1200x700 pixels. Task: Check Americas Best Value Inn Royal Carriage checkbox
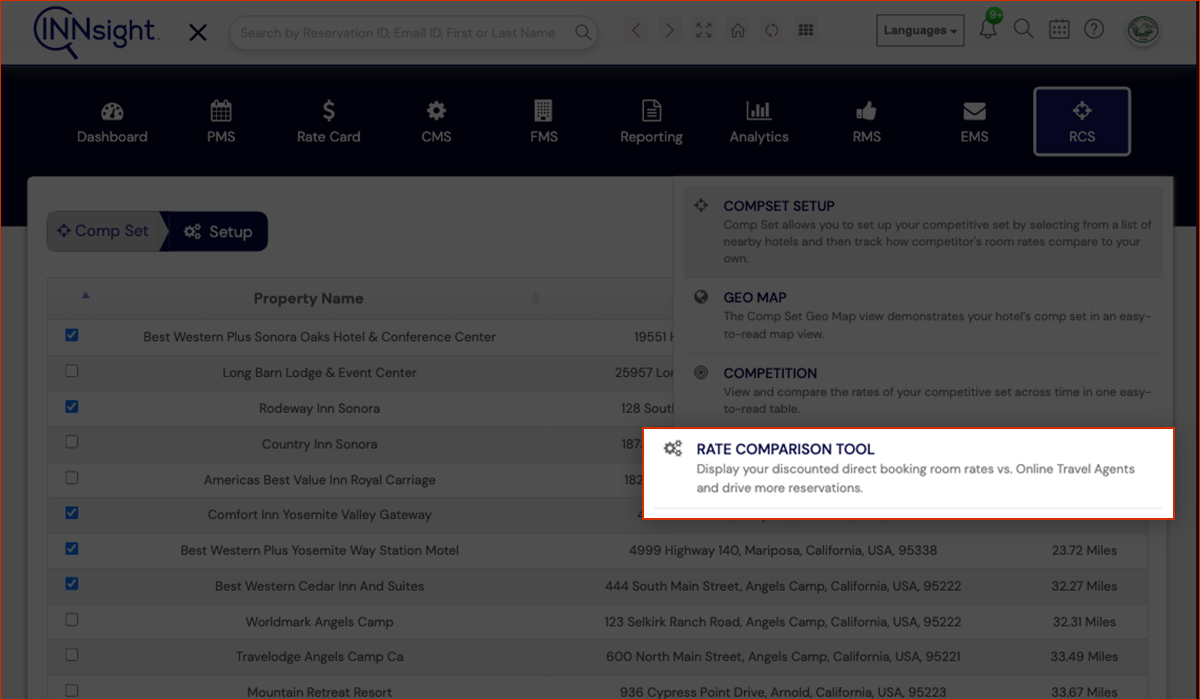click(x=72, y=478)
